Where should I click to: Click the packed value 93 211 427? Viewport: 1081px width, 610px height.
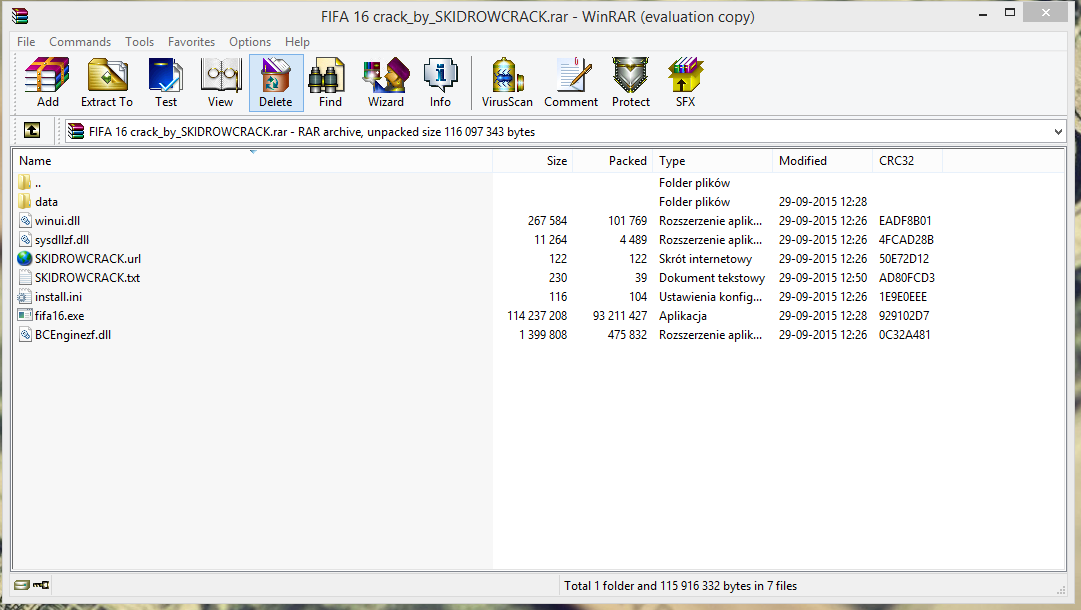coord(620,316)
